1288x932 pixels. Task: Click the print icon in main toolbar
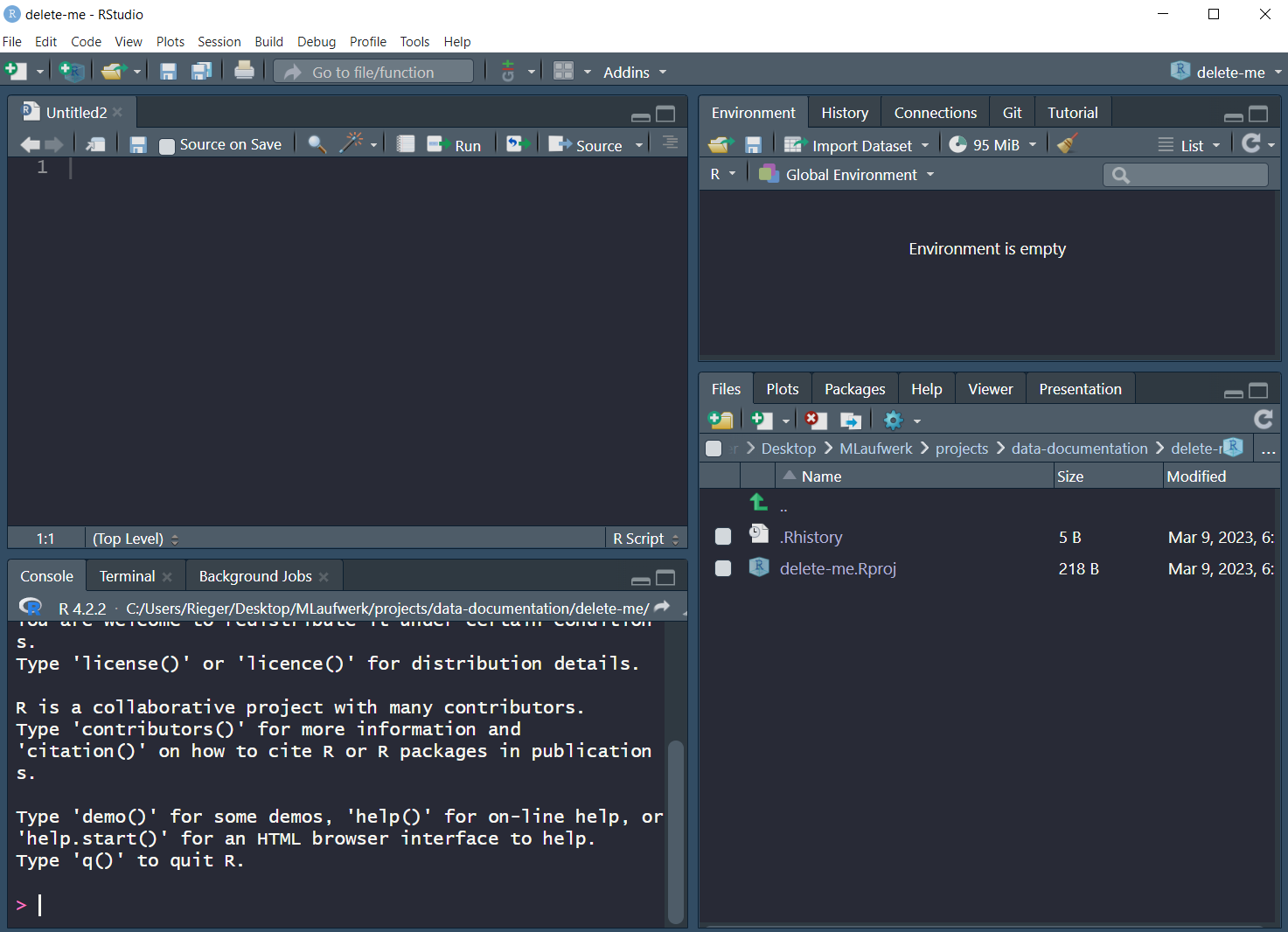click(x=244, y=72)
